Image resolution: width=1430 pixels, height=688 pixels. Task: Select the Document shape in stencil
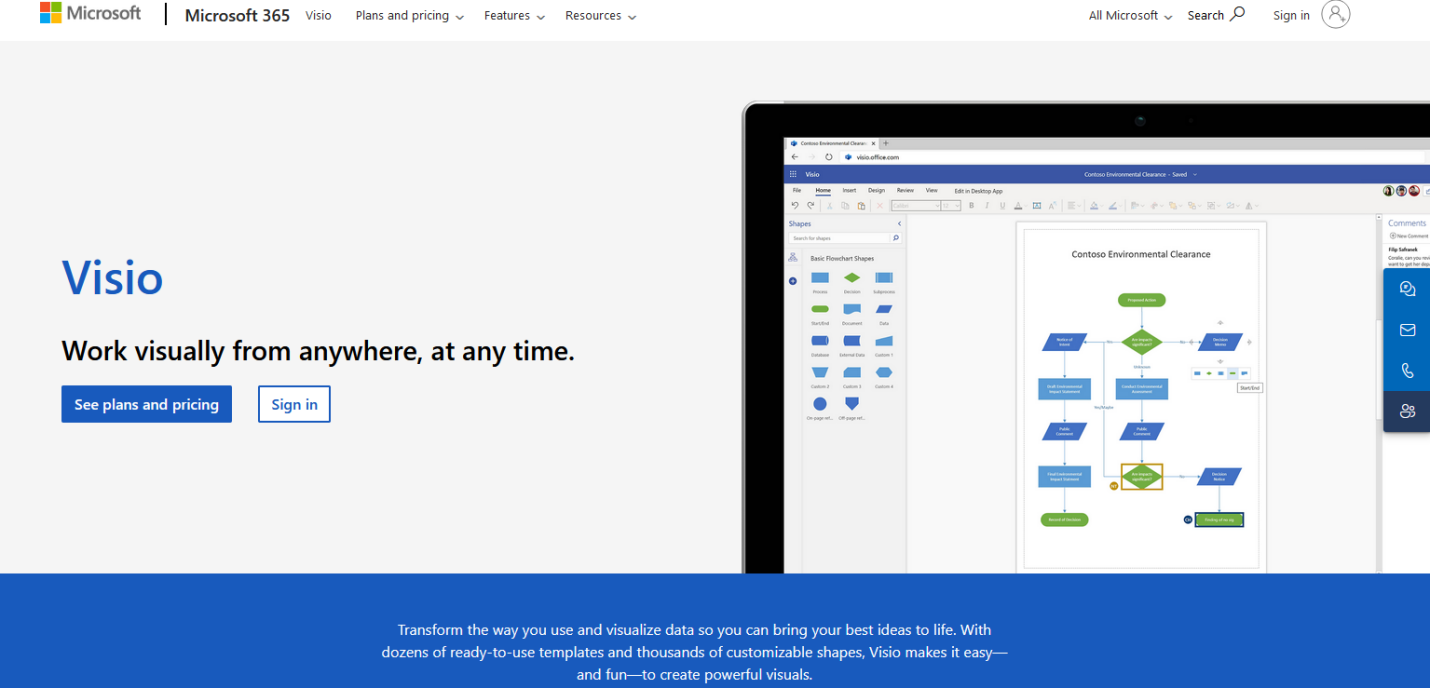coord(852,310)
